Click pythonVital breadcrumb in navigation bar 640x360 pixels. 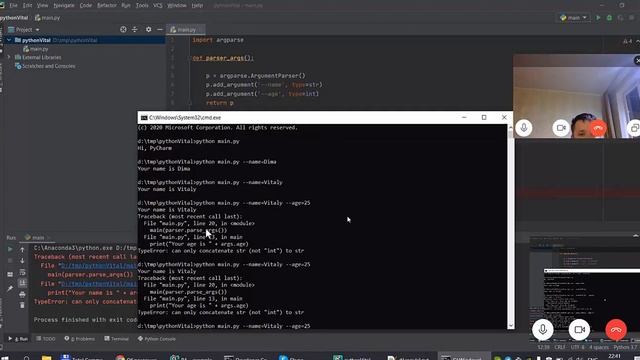click(13, 18)
